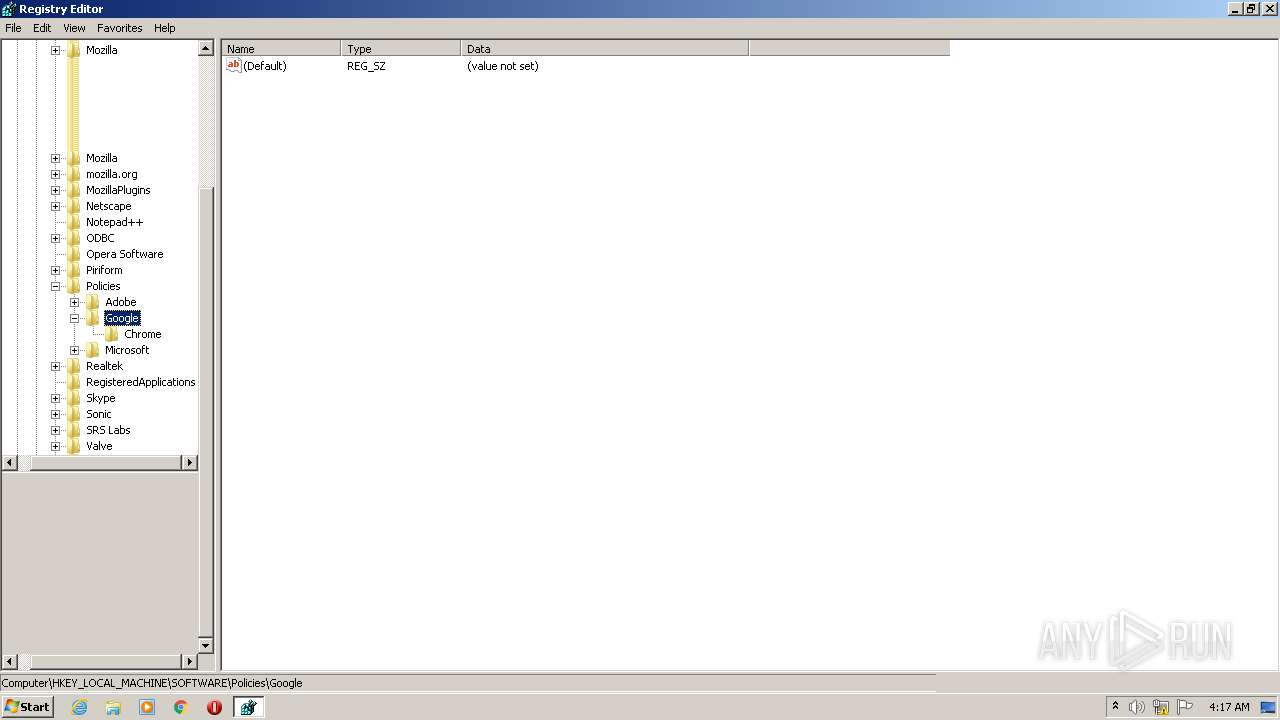Show hidden tray icons arrow
The image size is (1280, 720).
(x=1115, y=706)
